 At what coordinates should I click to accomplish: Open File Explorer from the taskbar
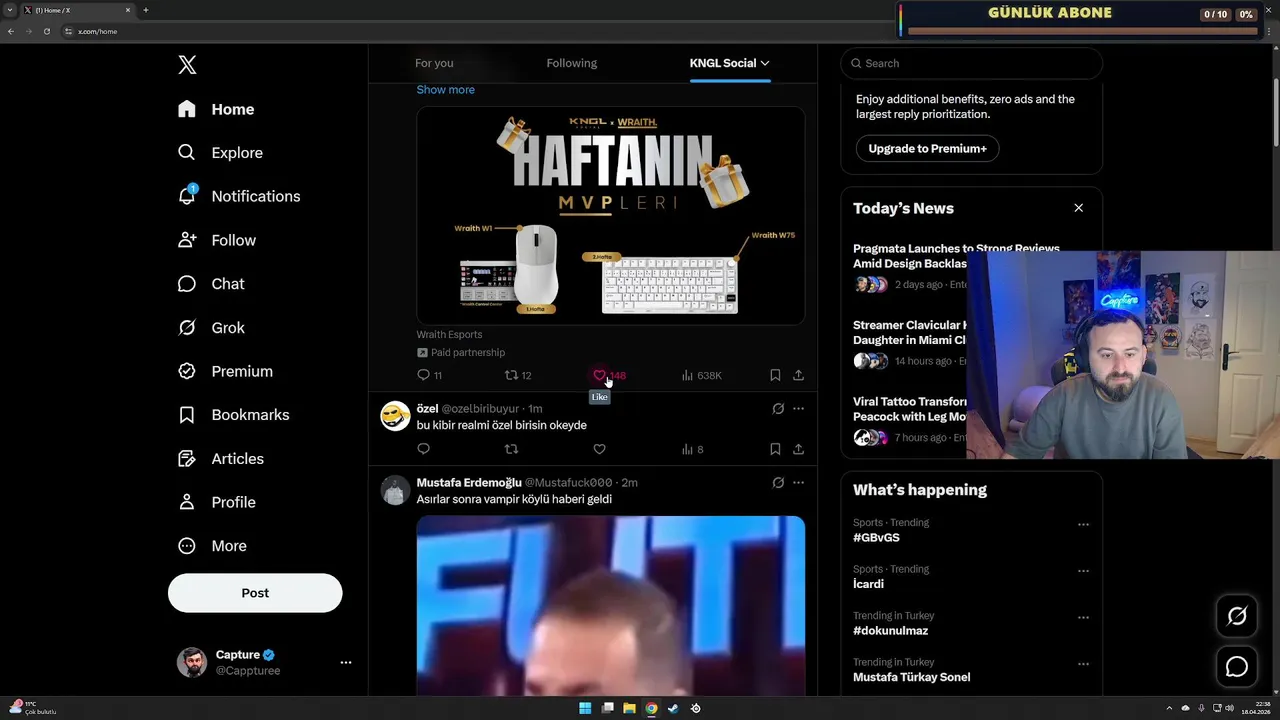629,708
